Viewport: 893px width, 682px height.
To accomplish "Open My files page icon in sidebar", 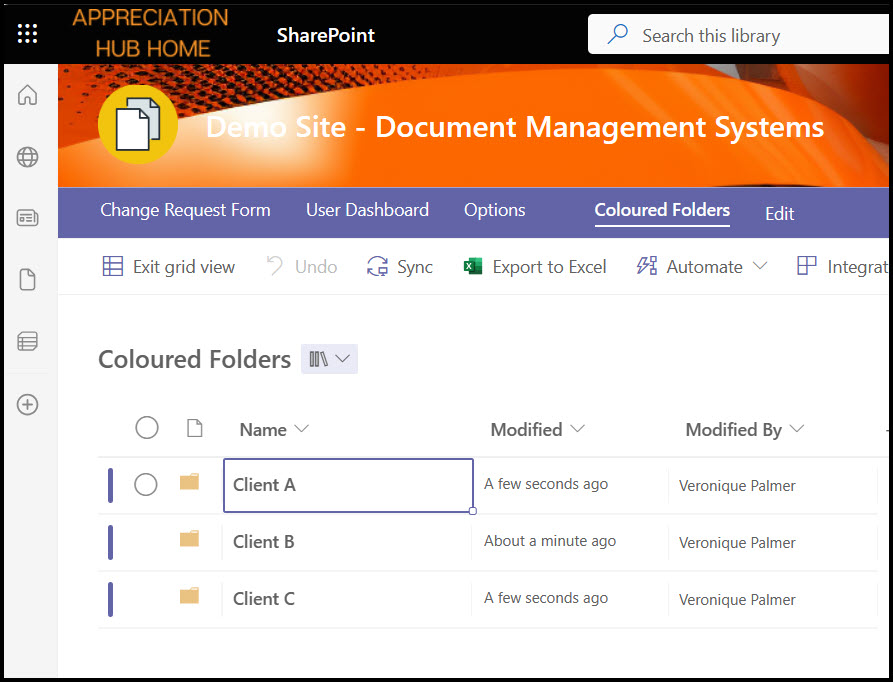I will click(28, 280).
